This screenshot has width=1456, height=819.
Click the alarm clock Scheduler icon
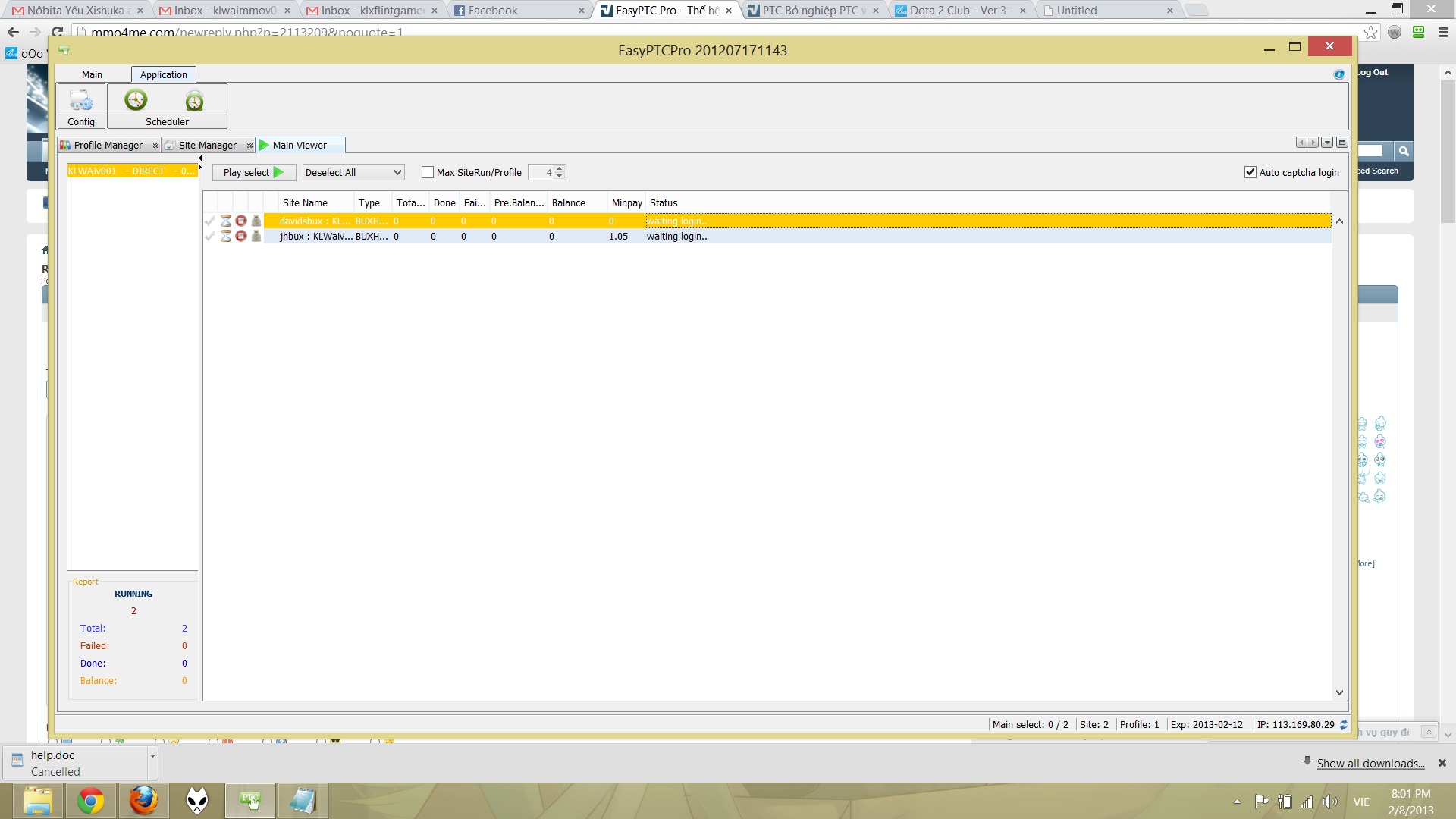[194, 100]
